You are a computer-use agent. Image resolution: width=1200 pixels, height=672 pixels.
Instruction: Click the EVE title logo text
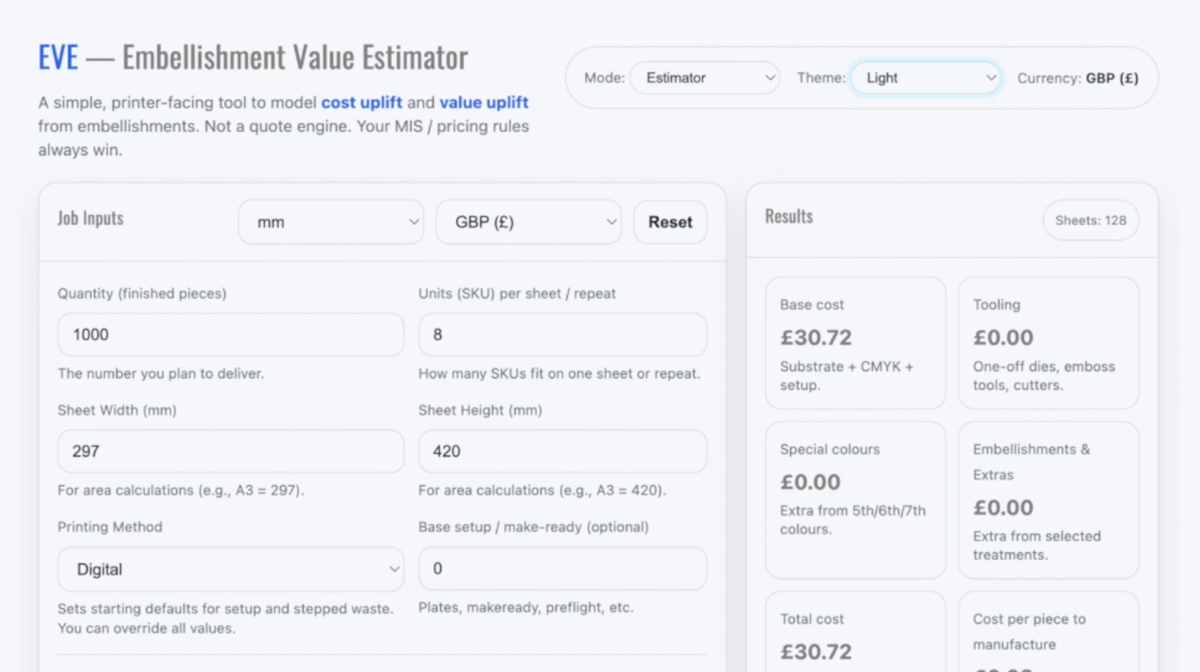pos(58,58)
